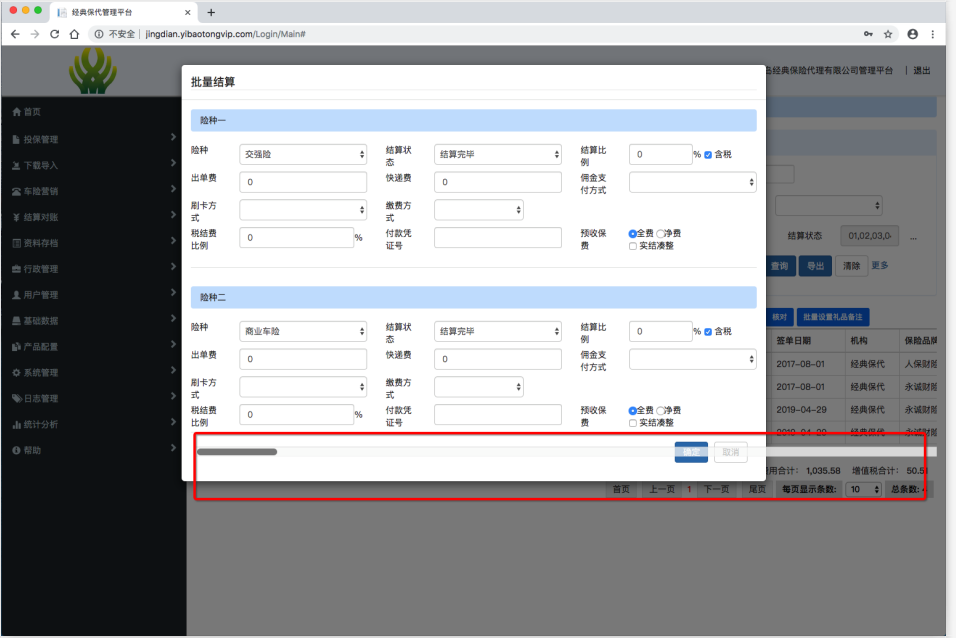
Task: Click 批量设置礼品备注 button
Action: [x=833, y=317]
